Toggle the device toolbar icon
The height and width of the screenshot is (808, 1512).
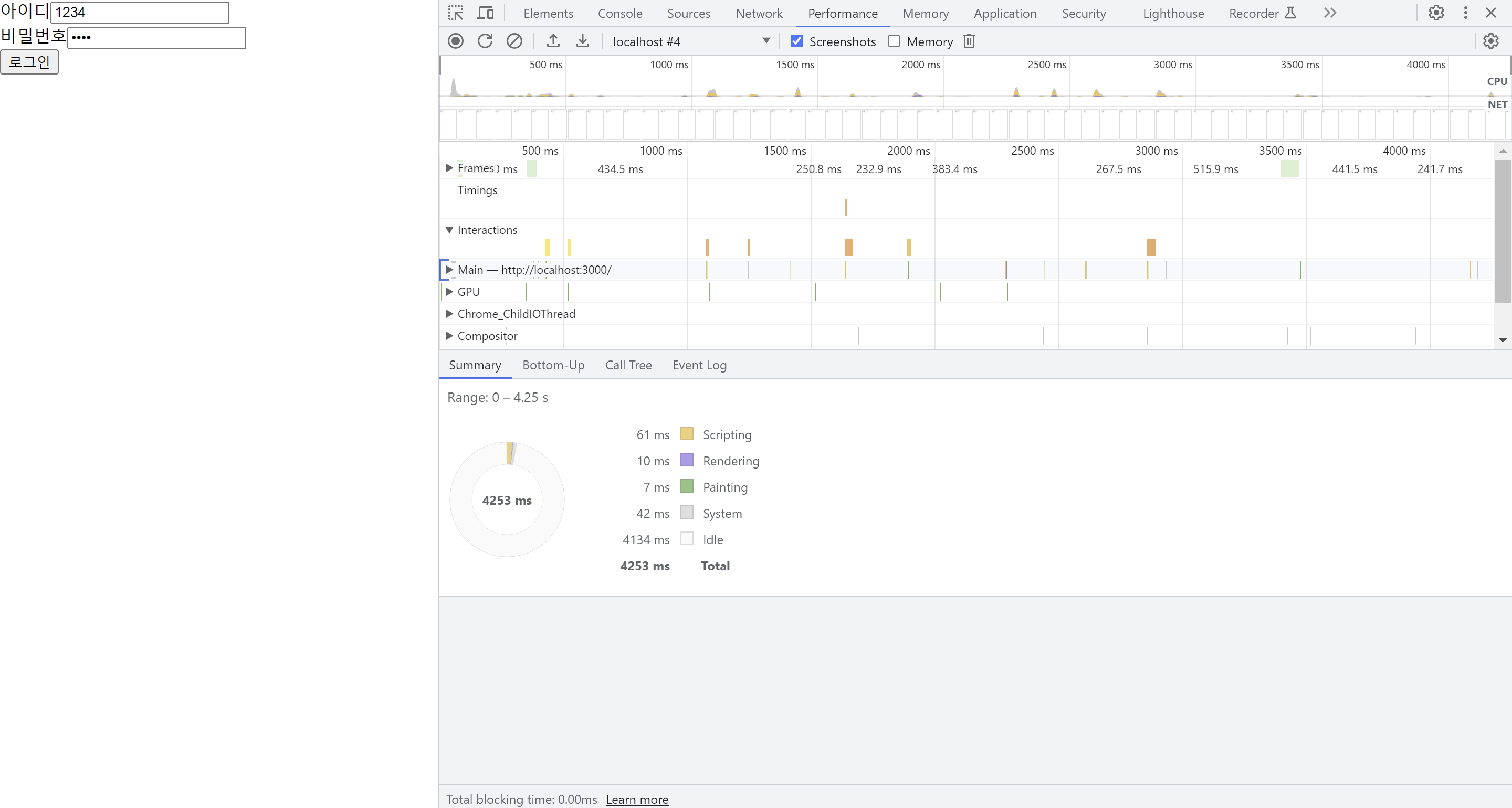coord(485,13)
